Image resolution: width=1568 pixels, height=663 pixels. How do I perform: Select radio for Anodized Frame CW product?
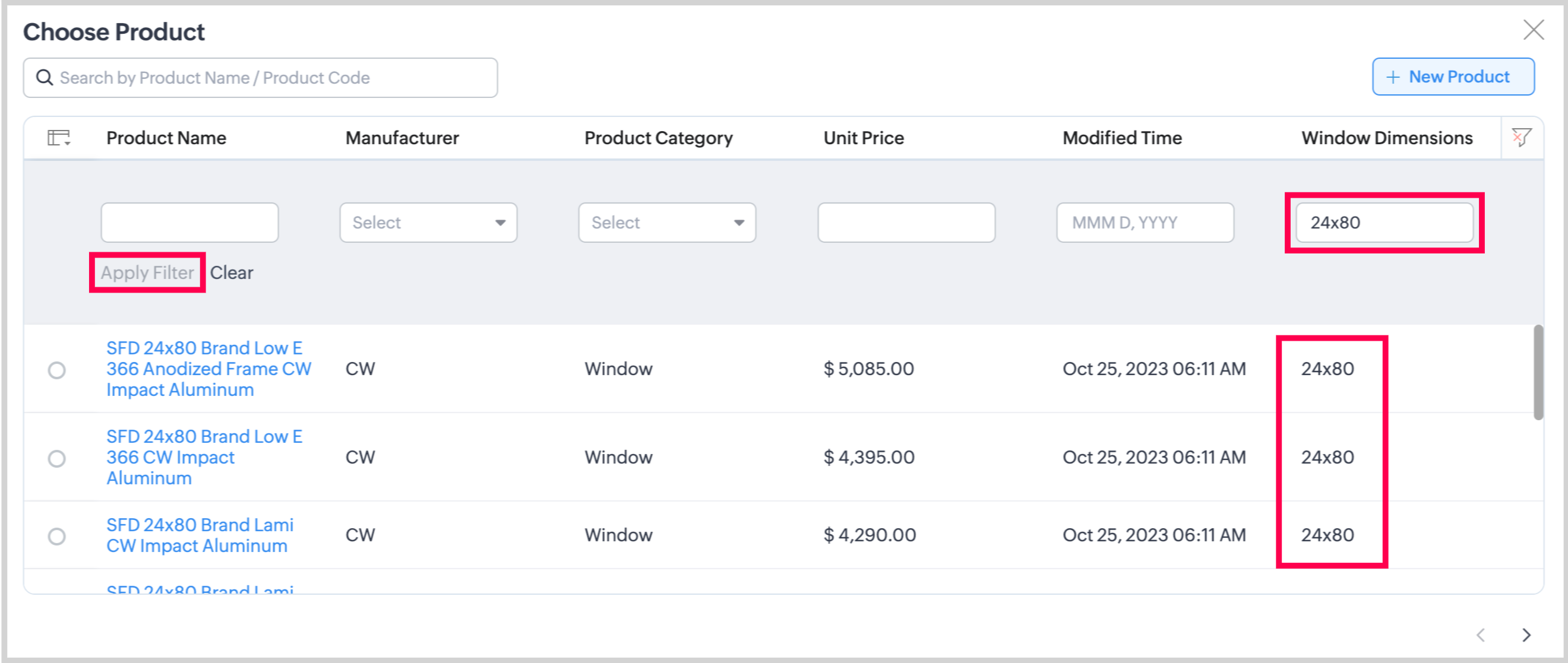(56, 370)
